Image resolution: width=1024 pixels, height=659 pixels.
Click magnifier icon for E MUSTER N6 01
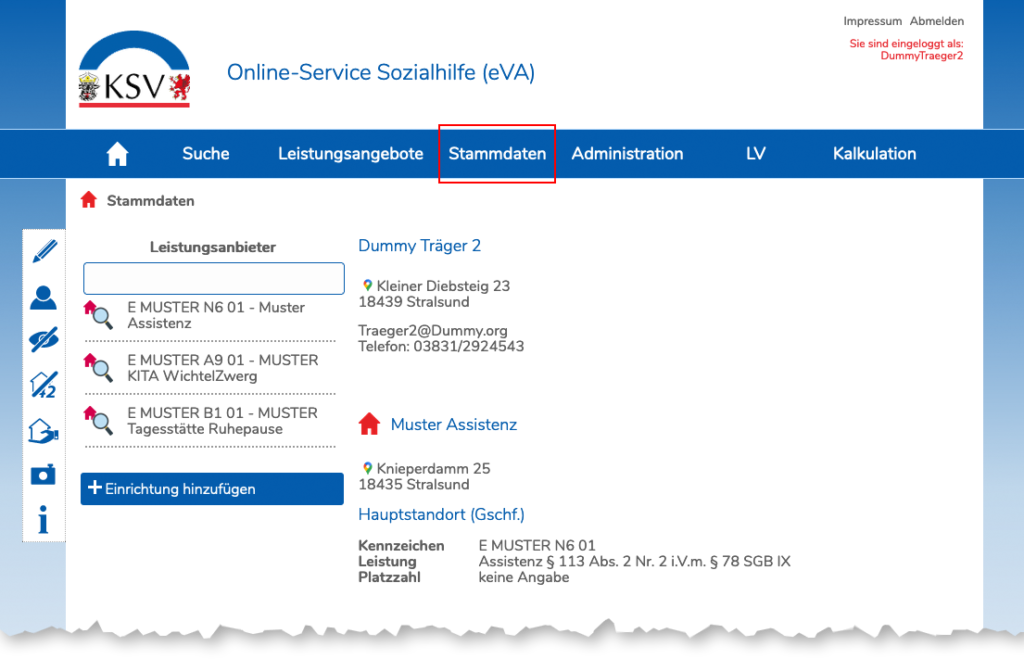pyautogui.click(x=100, y=316)
